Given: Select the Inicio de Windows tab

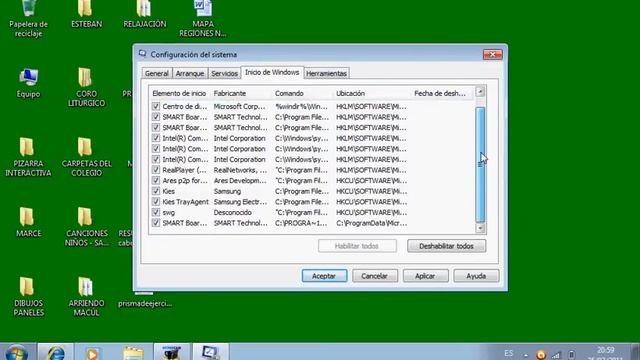Looking at the screenshot, I should coord(272,72).
